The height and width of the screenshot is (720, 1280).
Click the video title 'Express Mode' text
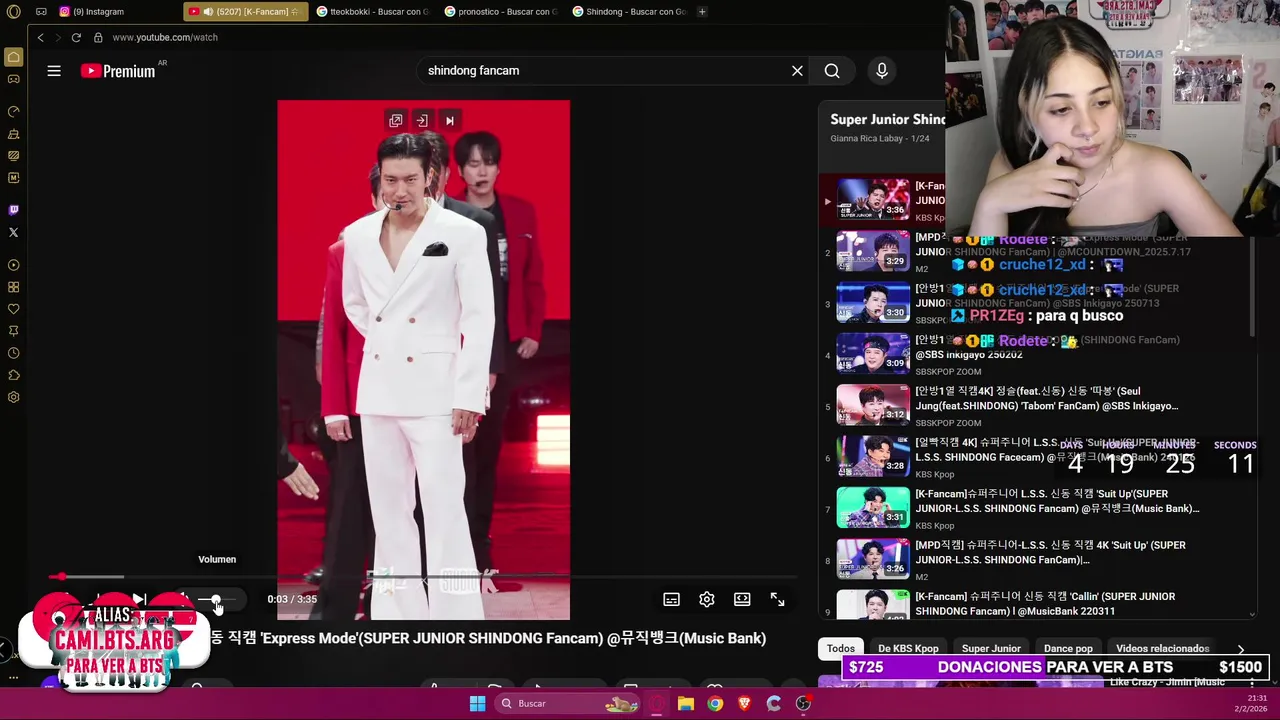coord(488,638)
